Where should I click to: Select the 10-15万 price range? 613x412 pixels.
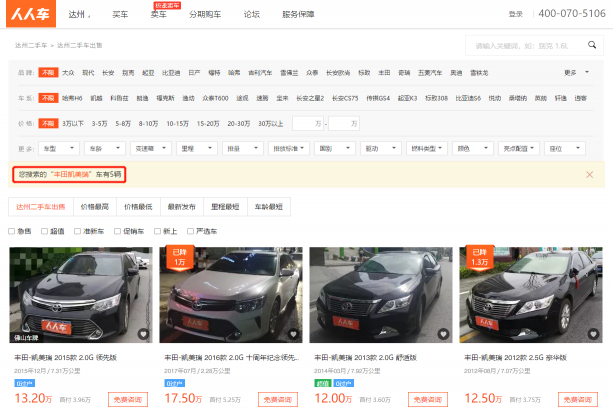point(177,124)
